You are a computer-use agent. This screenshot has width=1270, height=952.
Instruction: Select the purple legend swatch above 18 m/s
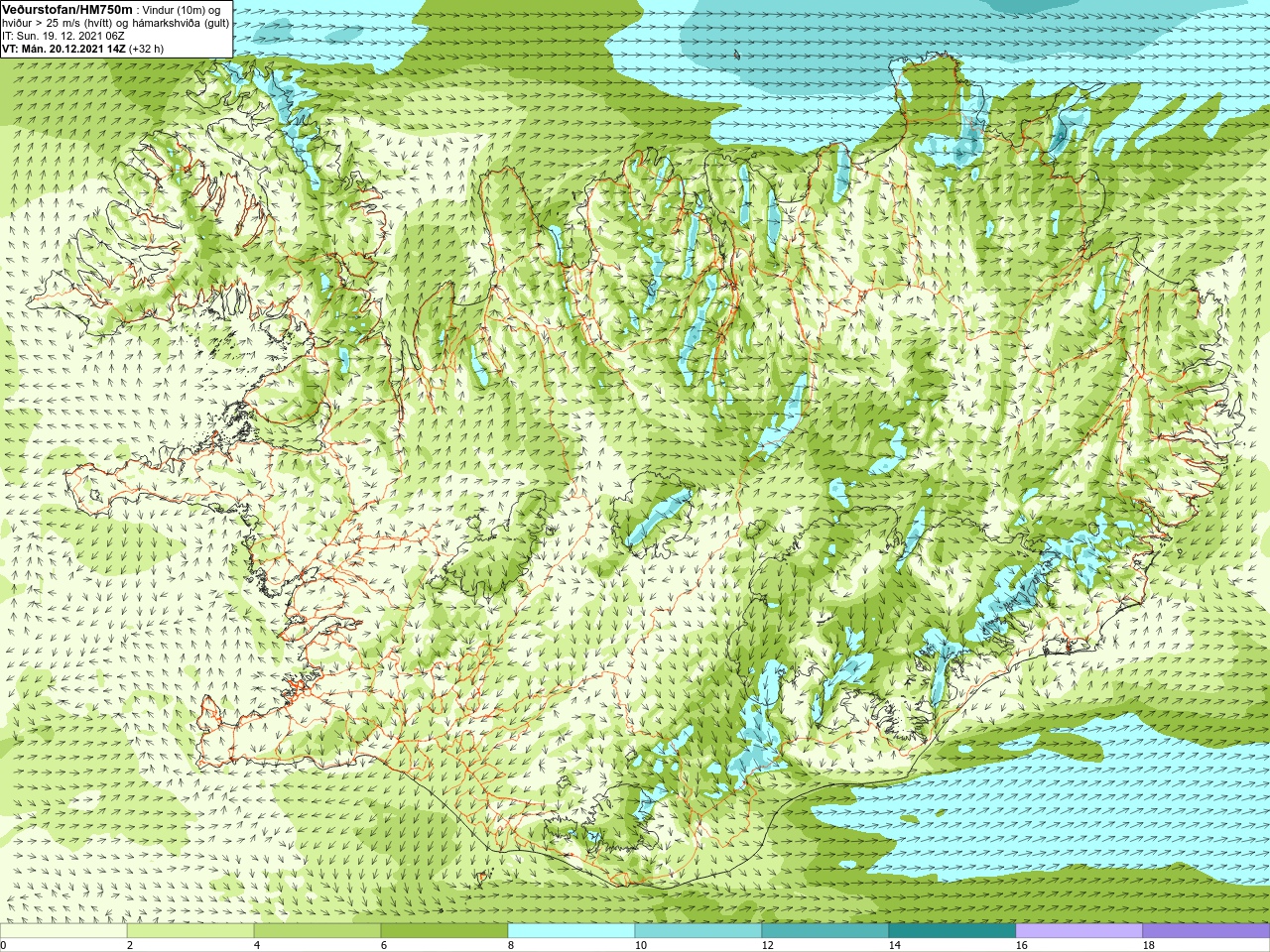[x=1206, y=931]
